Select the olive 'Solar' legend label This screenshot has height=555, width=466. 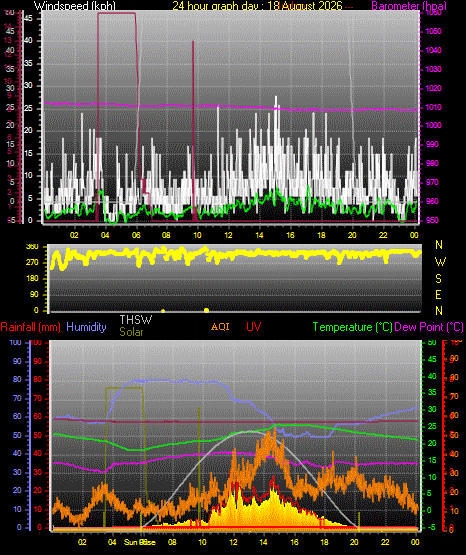131,332
